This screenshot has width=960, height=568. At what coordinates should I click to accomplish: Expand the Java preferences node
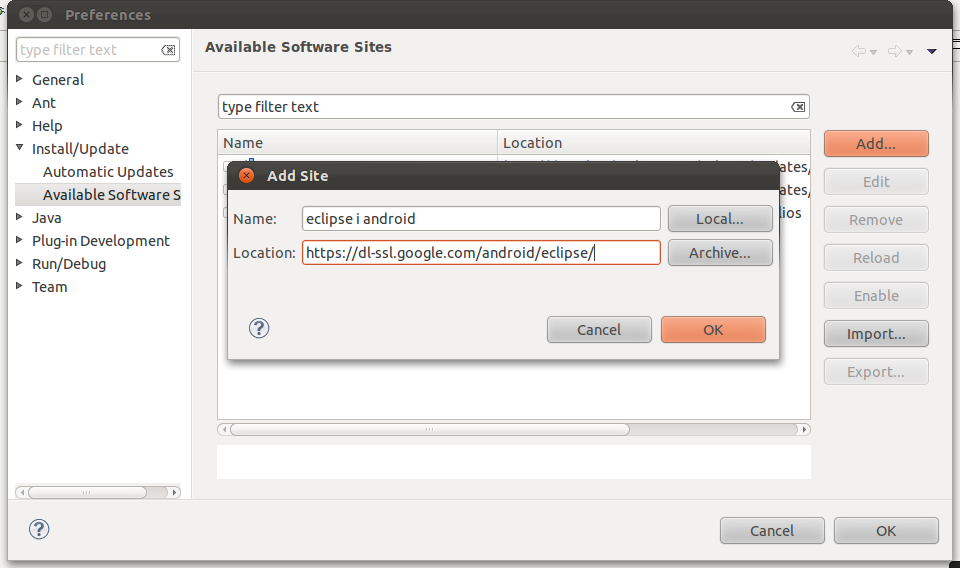click(20, 217)
